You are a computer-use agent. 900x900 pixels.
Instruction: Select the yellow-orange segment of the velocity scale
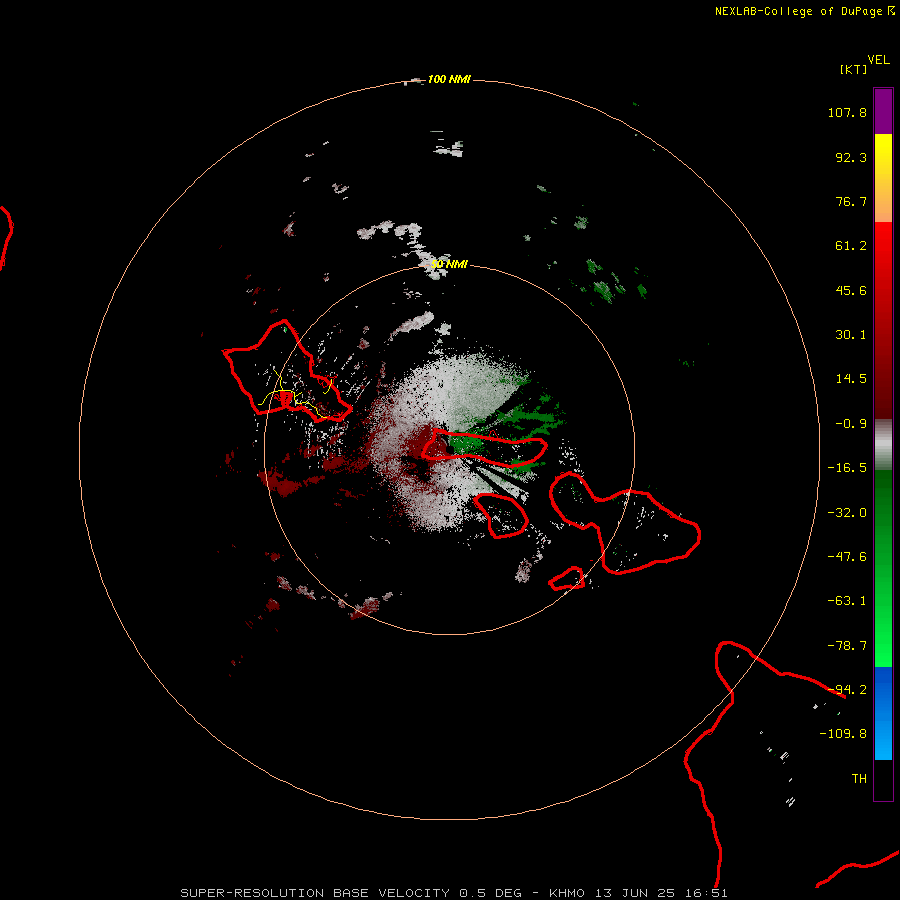pos(883,178)
